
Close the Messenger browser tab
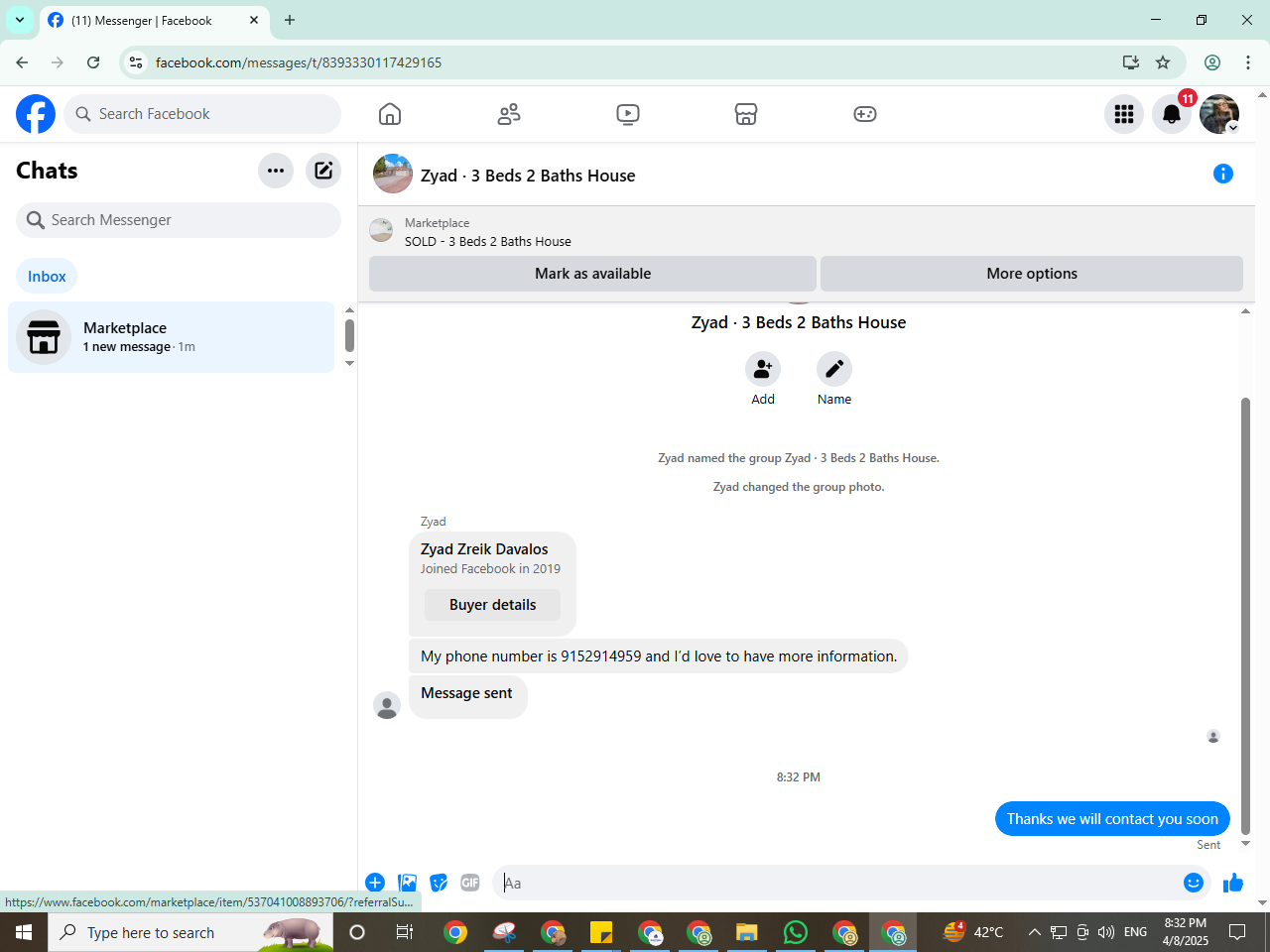(x=254, y=20)
